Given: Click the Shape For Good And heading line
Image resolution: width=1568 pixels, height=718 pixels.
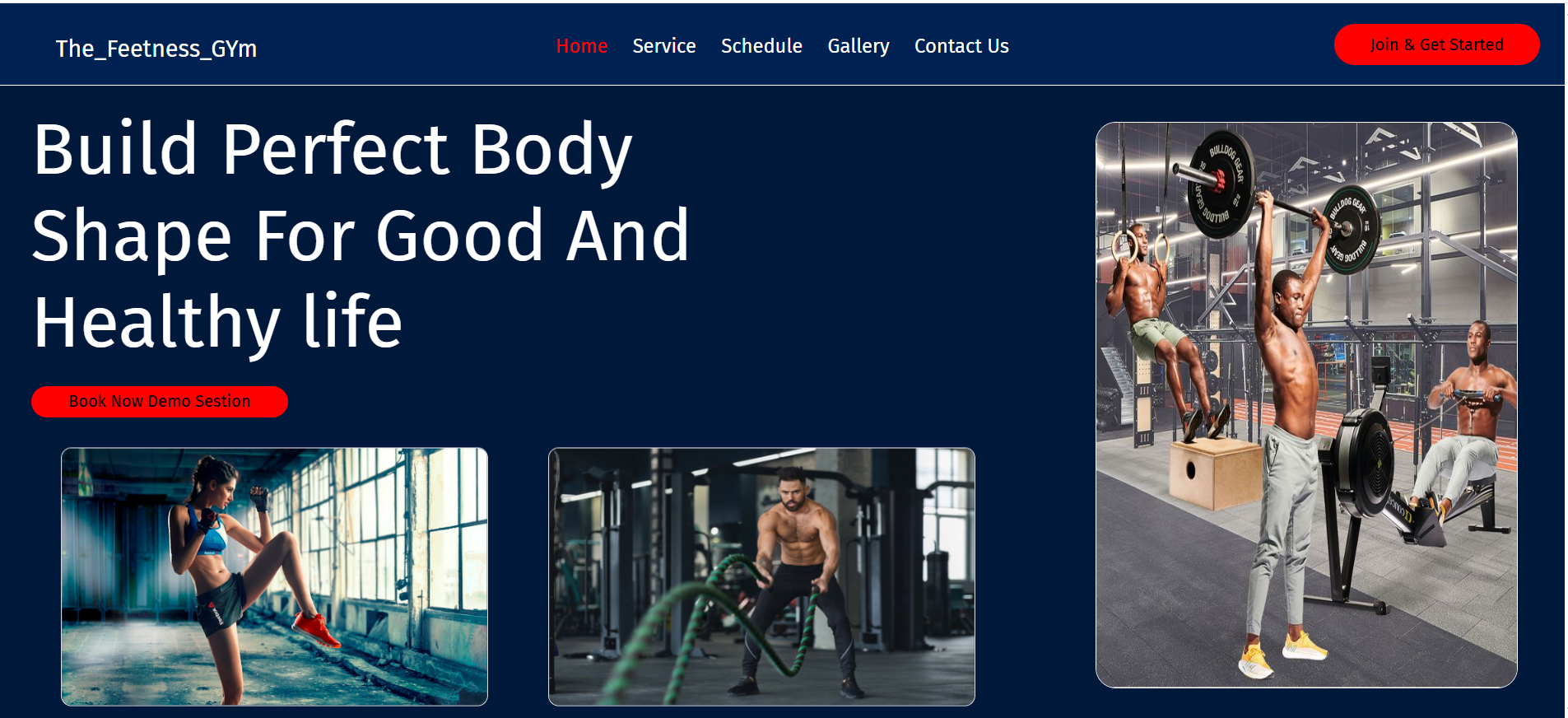Looking at the screenshot, I should click(361, 236).
